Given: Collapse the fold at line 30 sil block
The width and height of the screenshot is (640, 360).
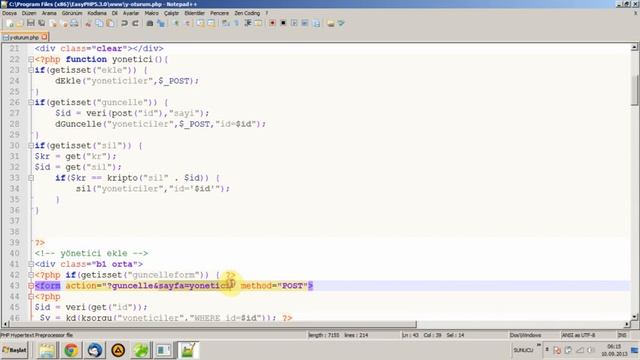Looking at the screenshot, I should tap(31, 146).
